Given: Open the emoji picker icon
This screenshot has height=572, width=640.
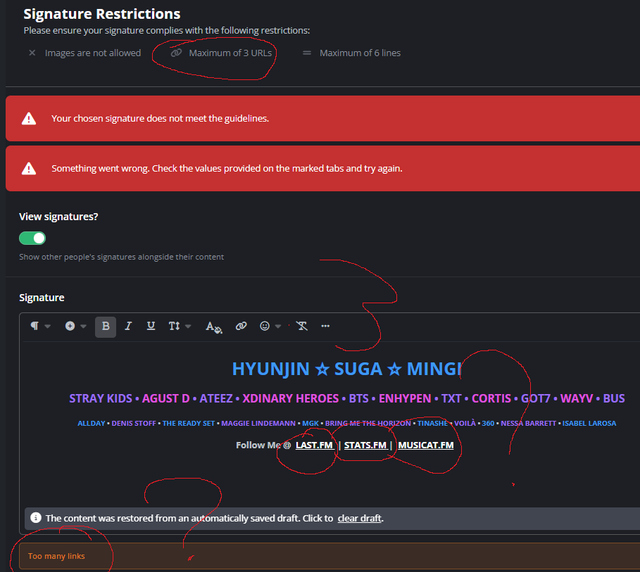Looking at the screenshot, I should pyautogui.click(x=265, y=326).
